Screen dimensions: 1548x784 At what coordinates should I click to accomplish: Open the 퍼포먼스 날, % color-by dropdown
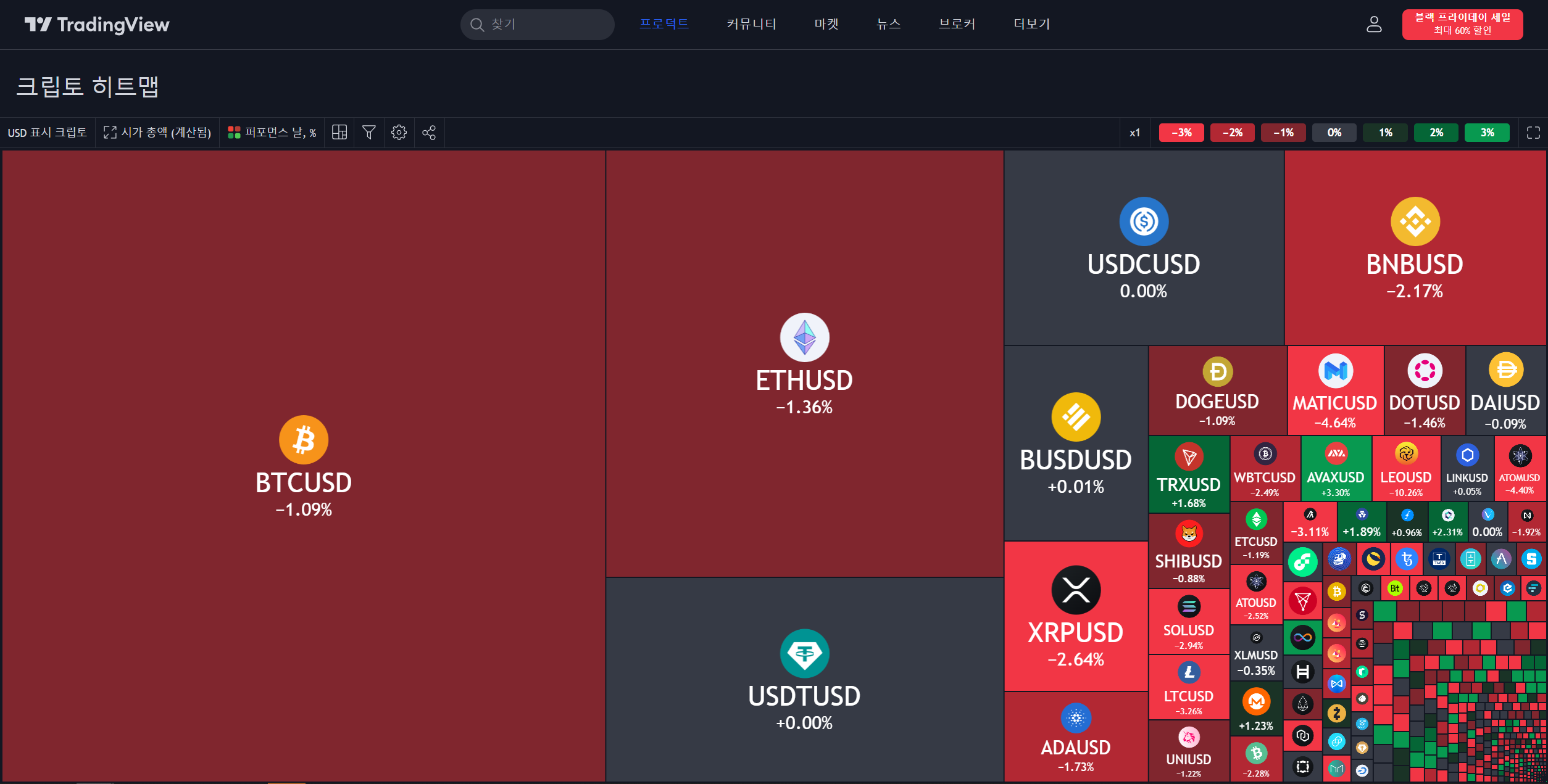click(272, 133)
